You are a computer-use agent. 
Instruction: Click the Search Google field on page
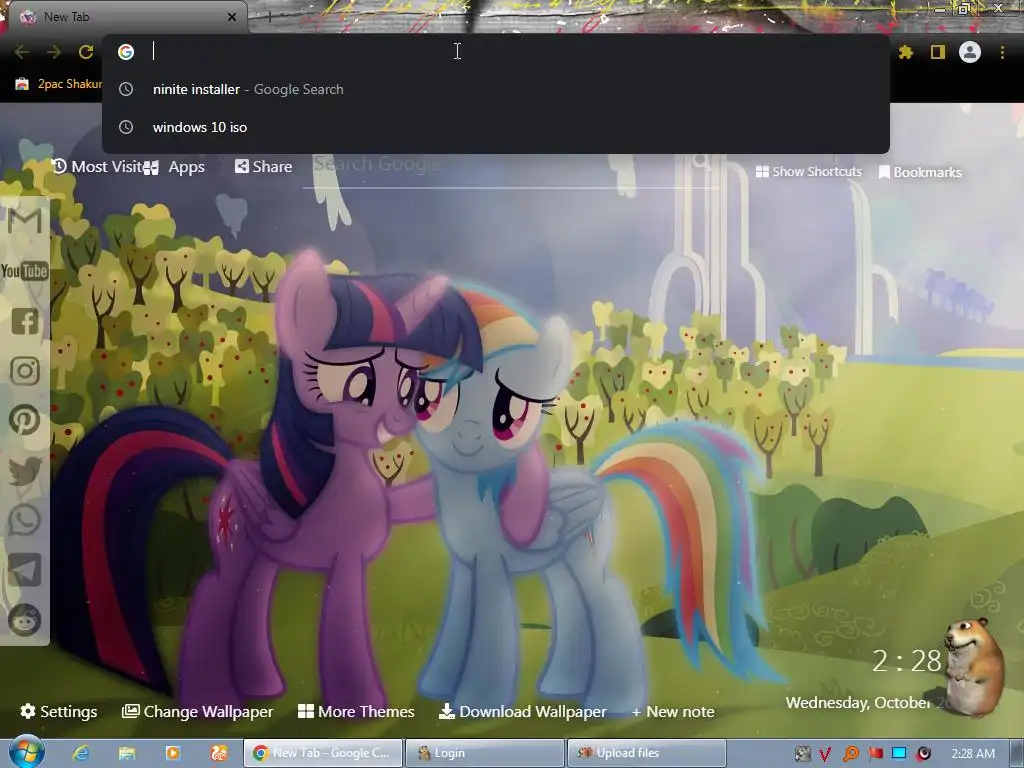pos(509,165)
